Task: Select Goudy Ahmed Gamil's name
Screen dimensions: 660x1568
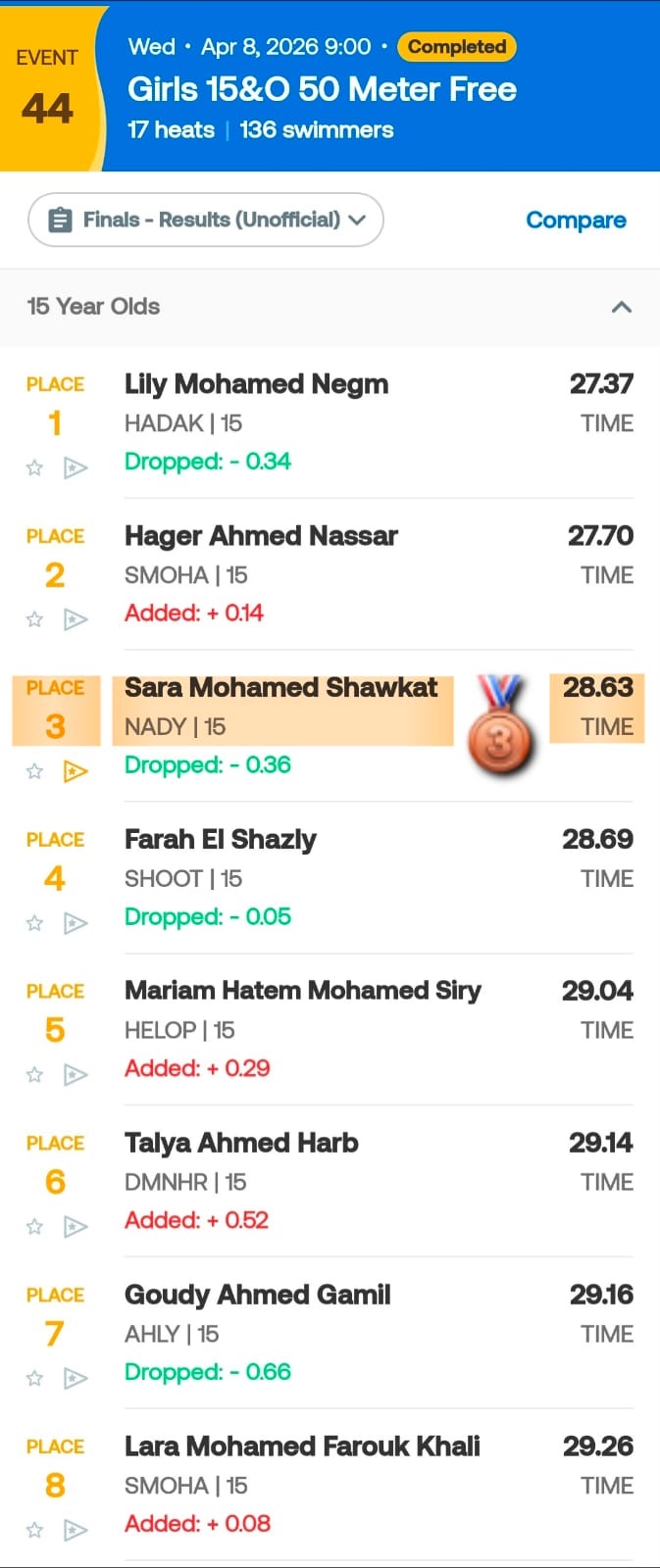Action: pos(257,1296)
